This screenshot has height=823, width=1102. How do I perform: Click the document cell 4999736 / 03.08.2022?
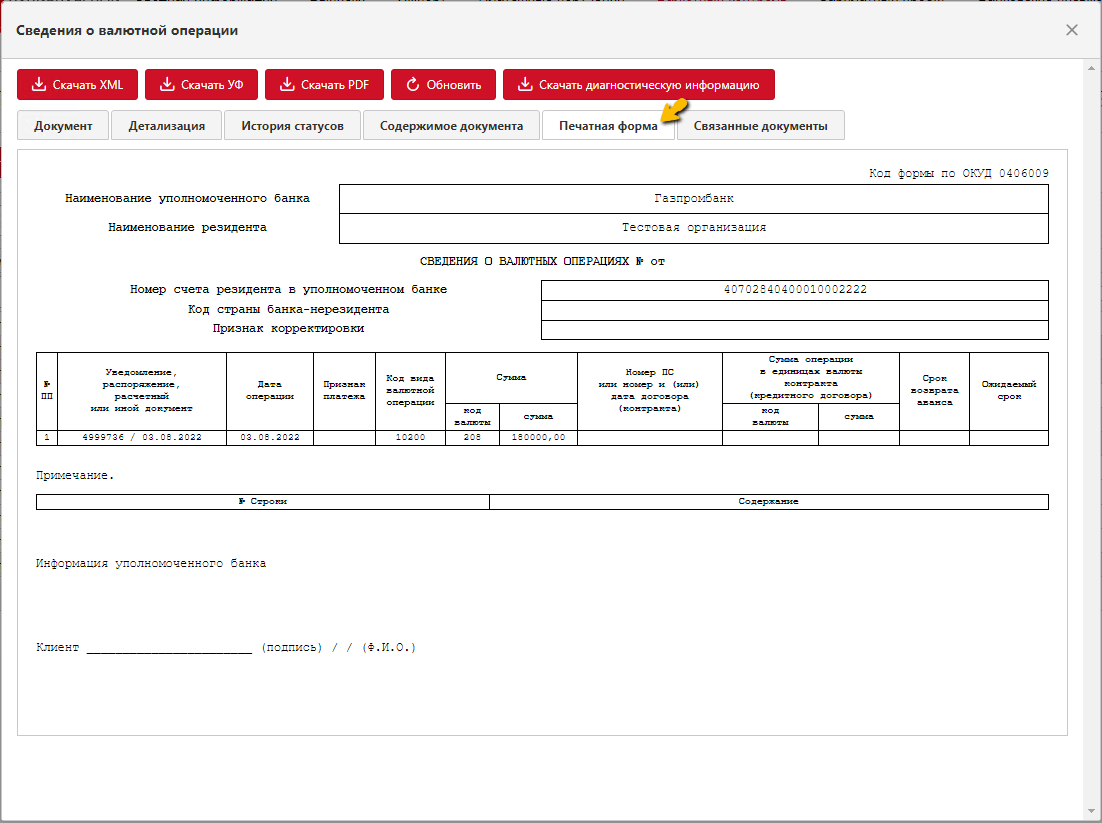click(x=142, y=437)
